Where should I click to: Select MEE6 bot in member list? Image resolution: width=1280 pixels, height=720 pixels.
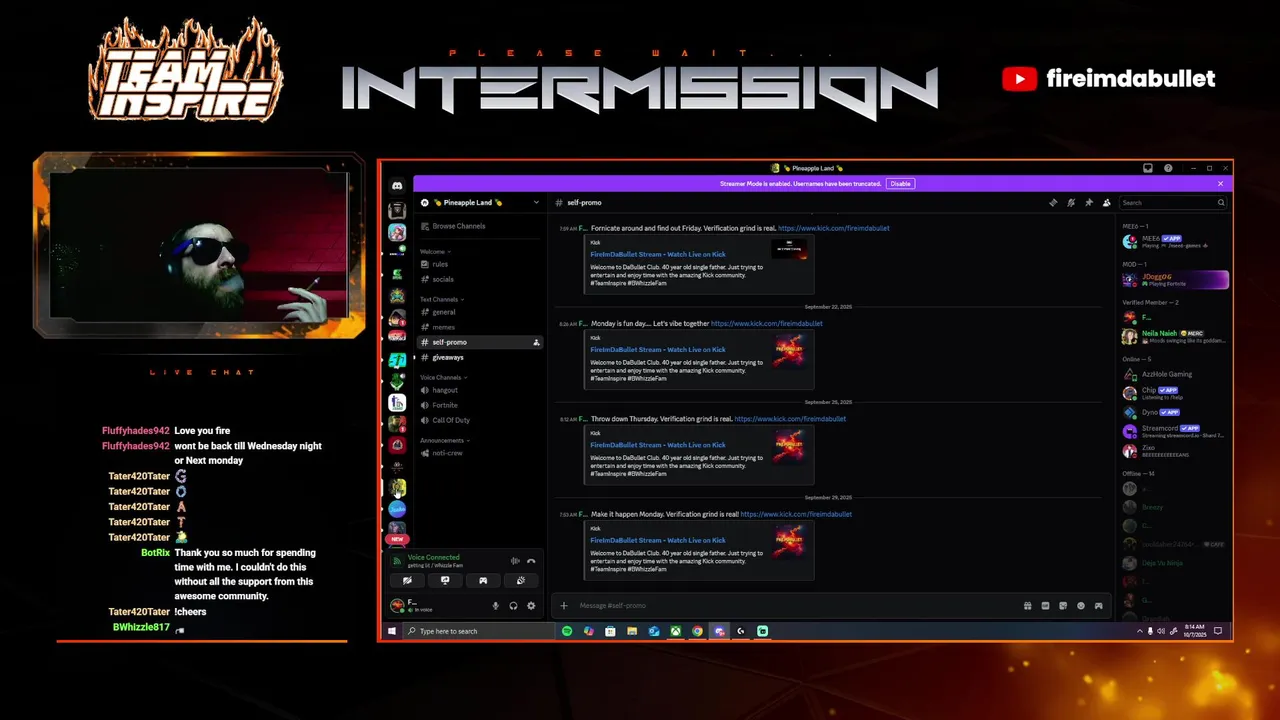click(x=1174, y=241)
